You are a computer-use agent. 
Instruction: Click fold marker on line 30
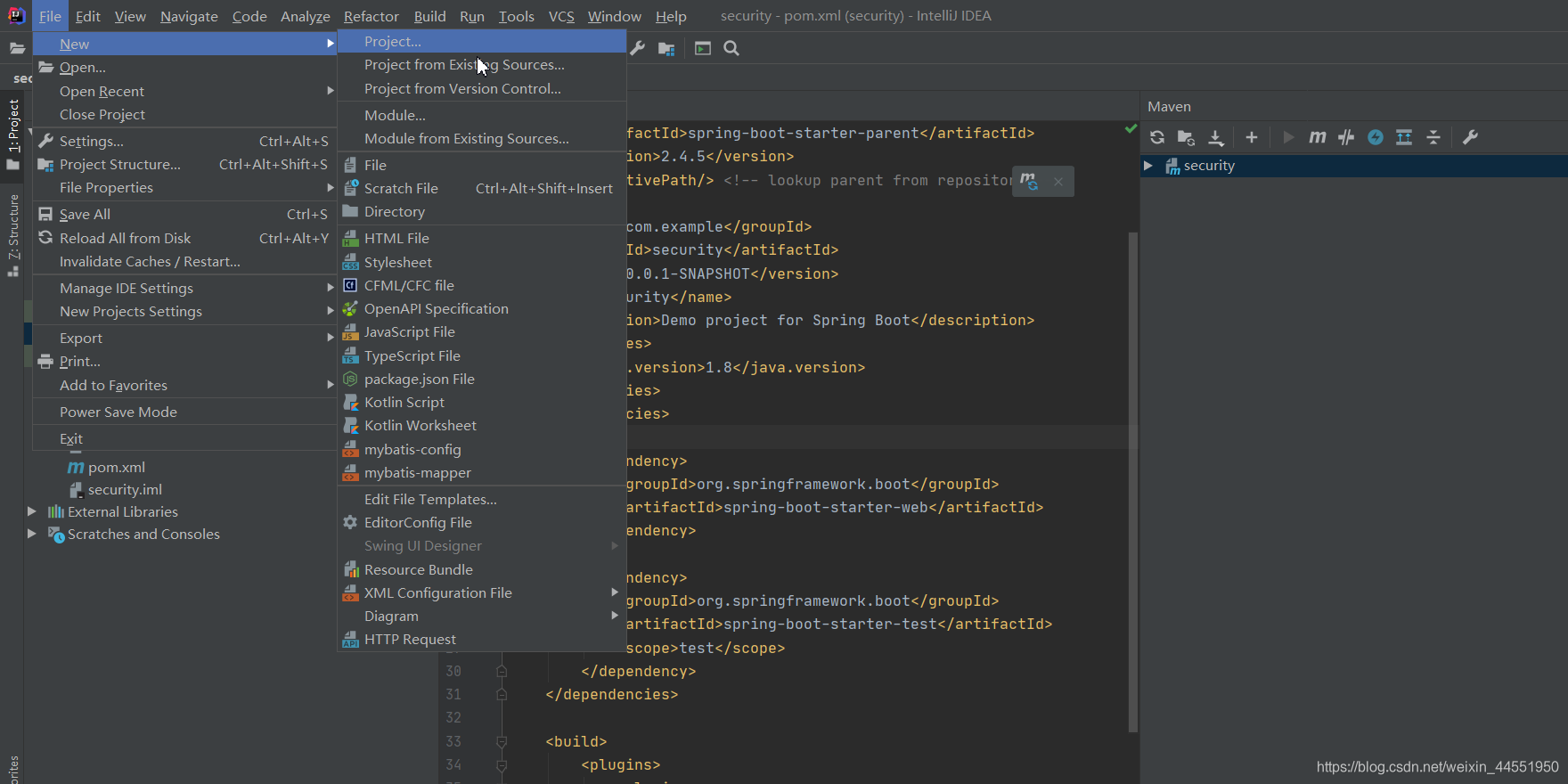pyautogui.click(x=502, y=671)
